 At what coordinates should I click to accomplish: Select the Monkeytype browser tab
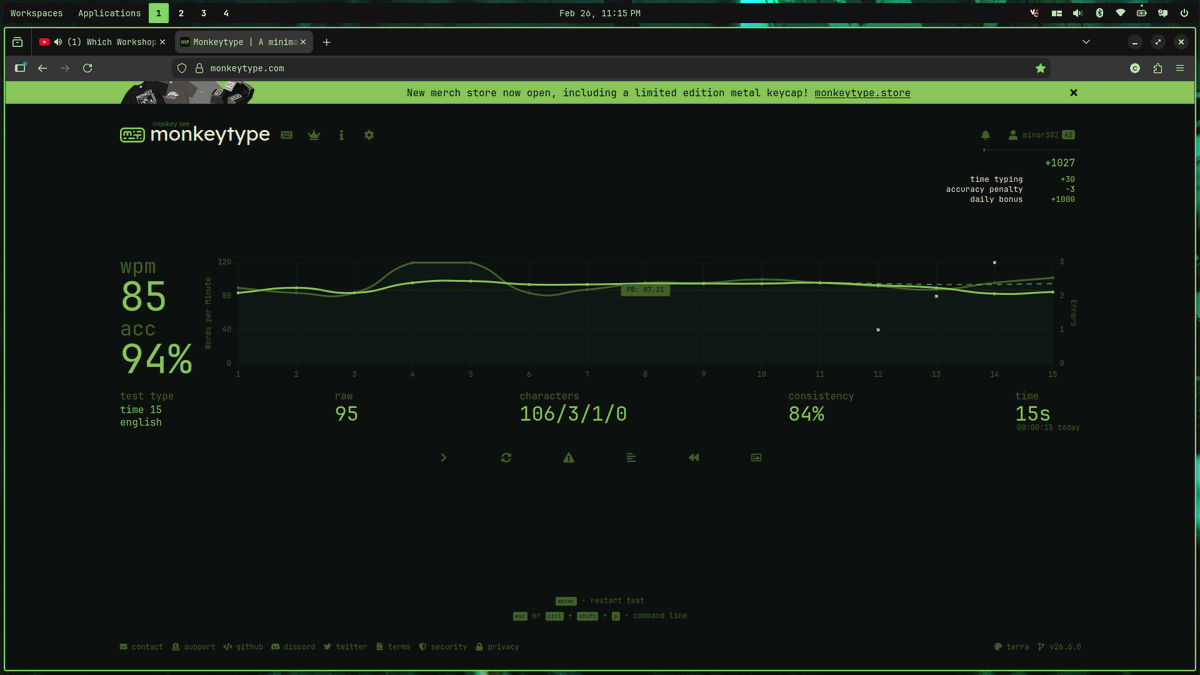(x=243, y=42)
